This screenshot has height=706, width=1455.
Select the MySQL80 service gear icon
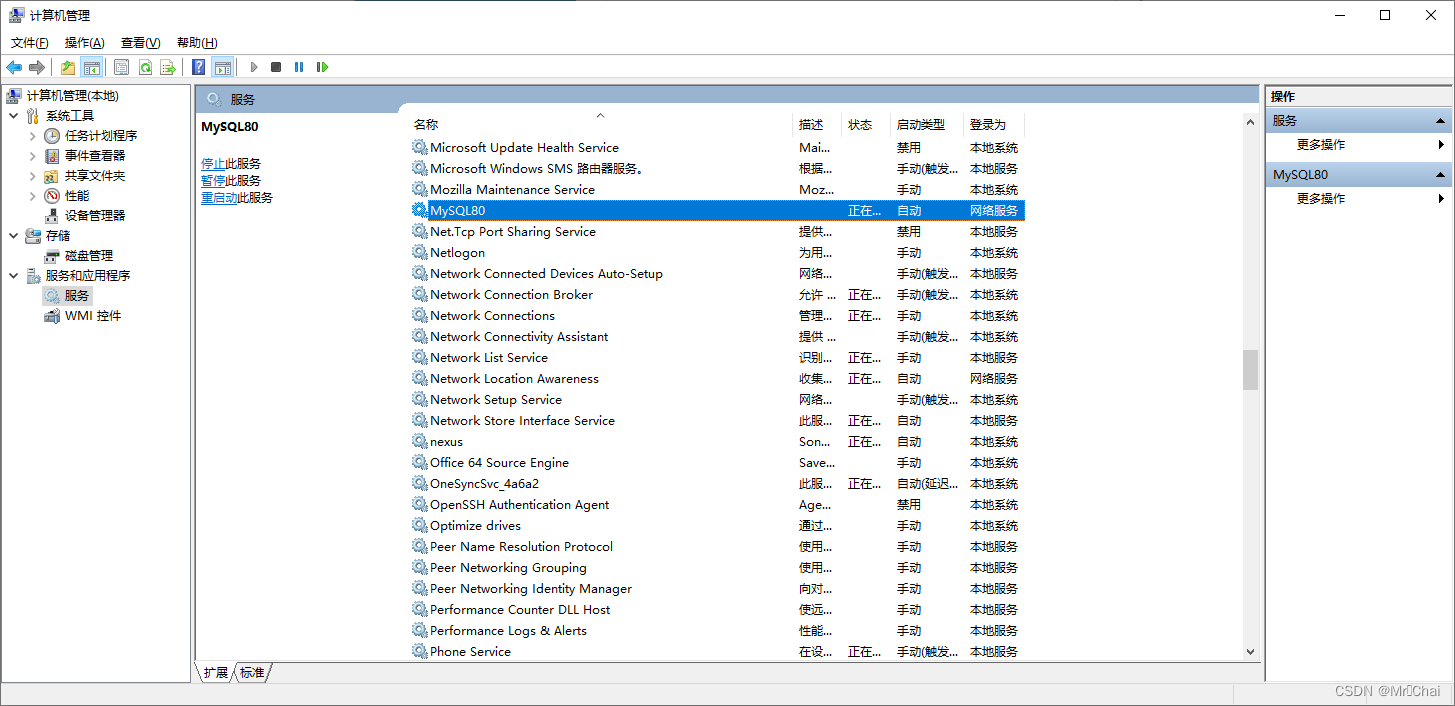pos(420,210)
